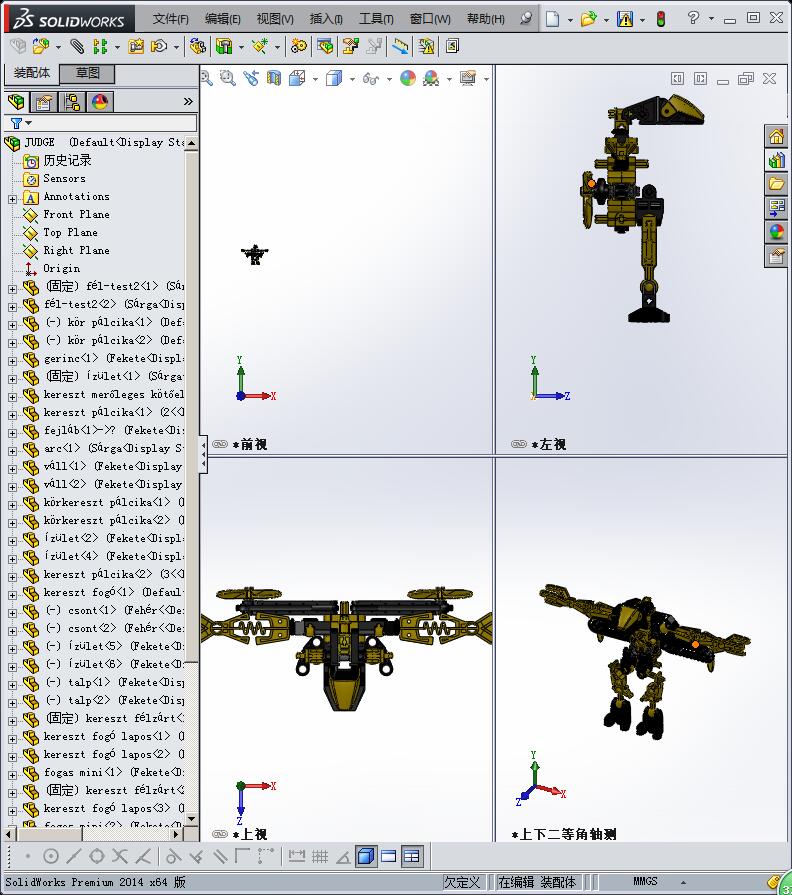This screenshot has height=895, width=792.
Task: Click the Reference Geometry icon
Action: (260, 46)
